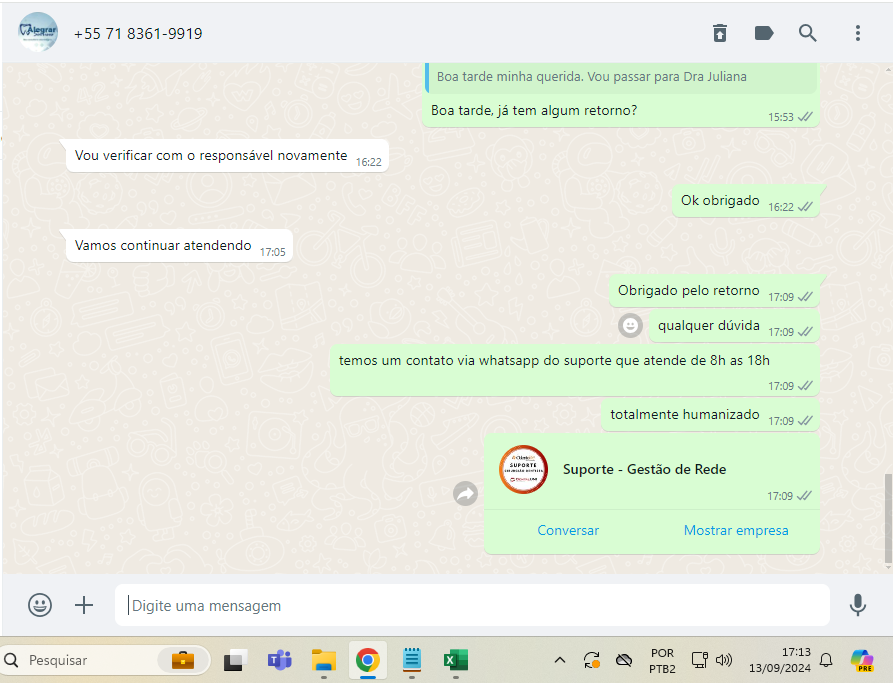This screenshot has width=893, height=683.
Task: Switch to Google Chrome in taskbar
Action: (x=368, y=660)
